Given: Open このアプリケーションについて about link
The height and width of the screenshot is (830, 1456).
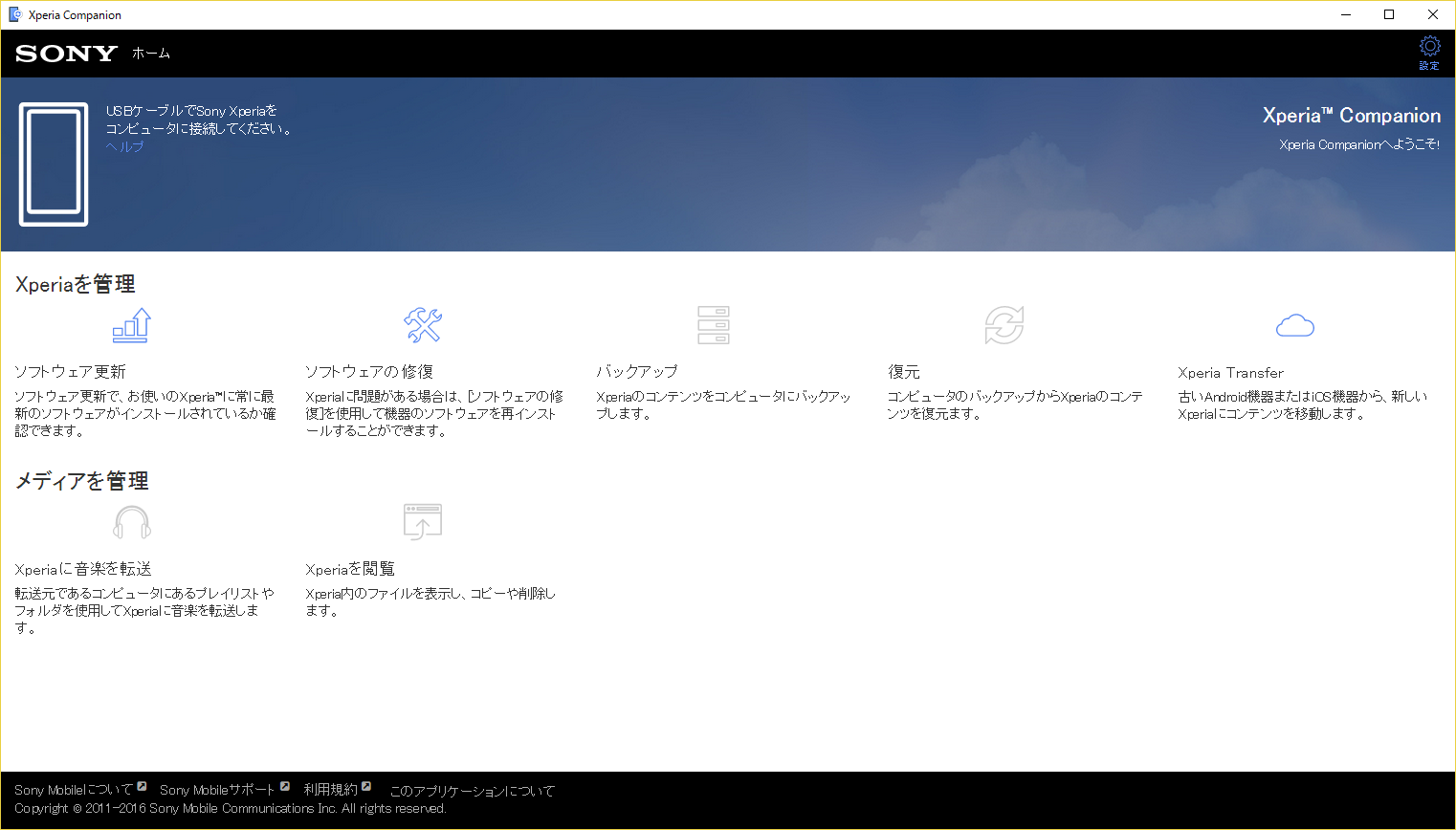Looking at the screenshot, I should [472, 791].
